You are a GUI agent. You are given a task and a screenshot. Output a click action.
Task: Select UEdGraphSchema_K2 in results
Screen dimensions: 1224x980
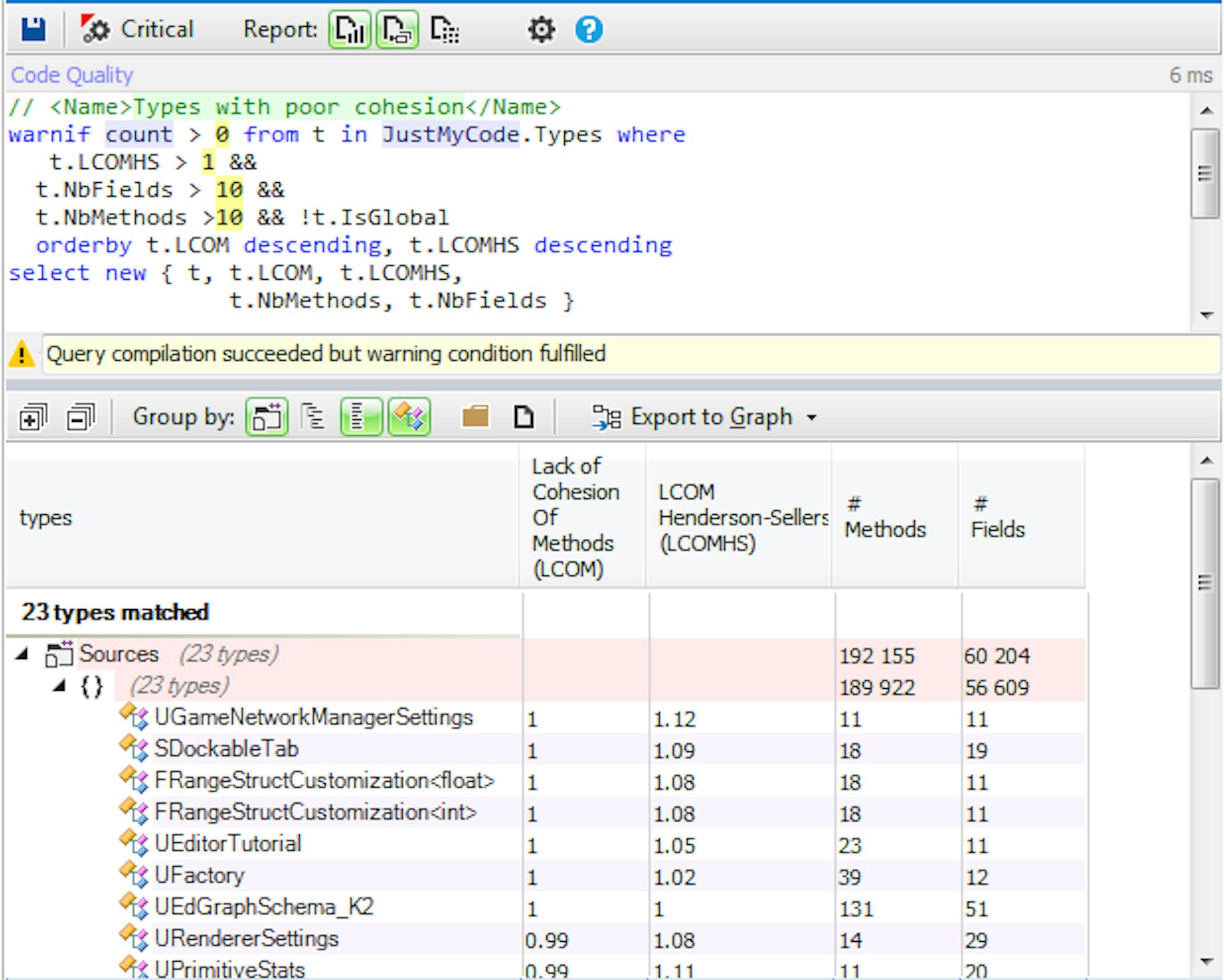pos(263,907)
